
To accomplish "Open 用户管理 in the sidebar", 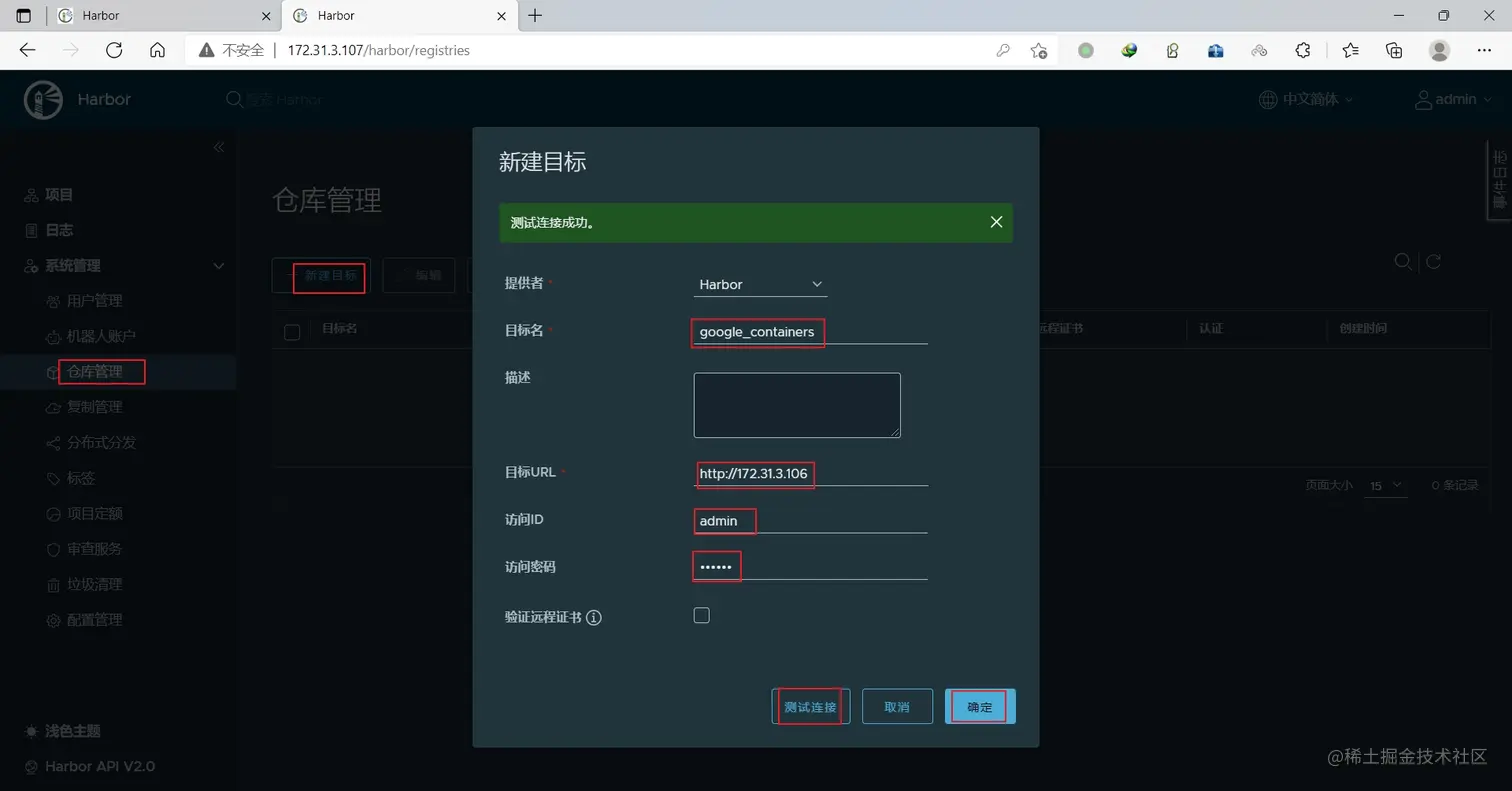I will coord(94,301).
